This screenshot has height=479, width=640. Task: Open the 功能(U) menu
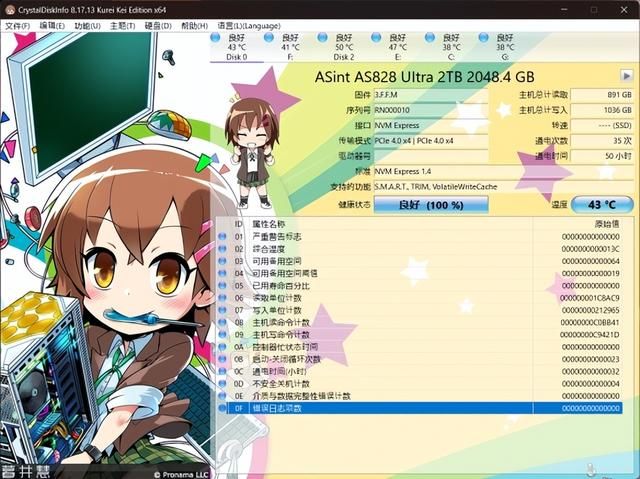87,26
